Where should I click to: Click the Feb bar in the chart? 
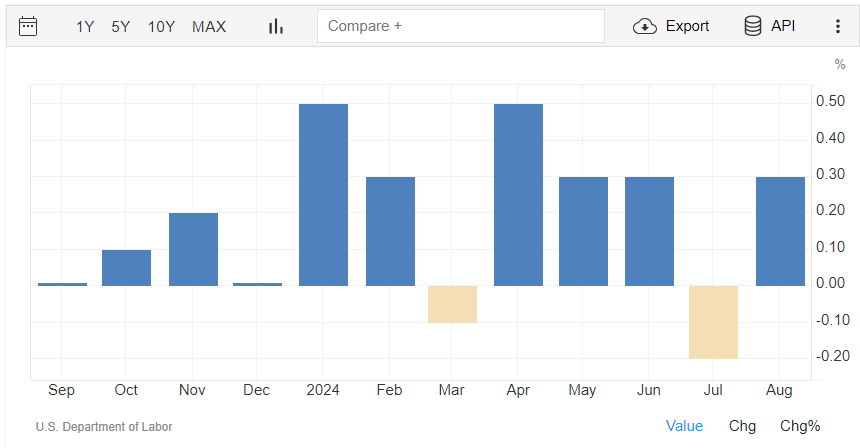(x=390, y=231)
